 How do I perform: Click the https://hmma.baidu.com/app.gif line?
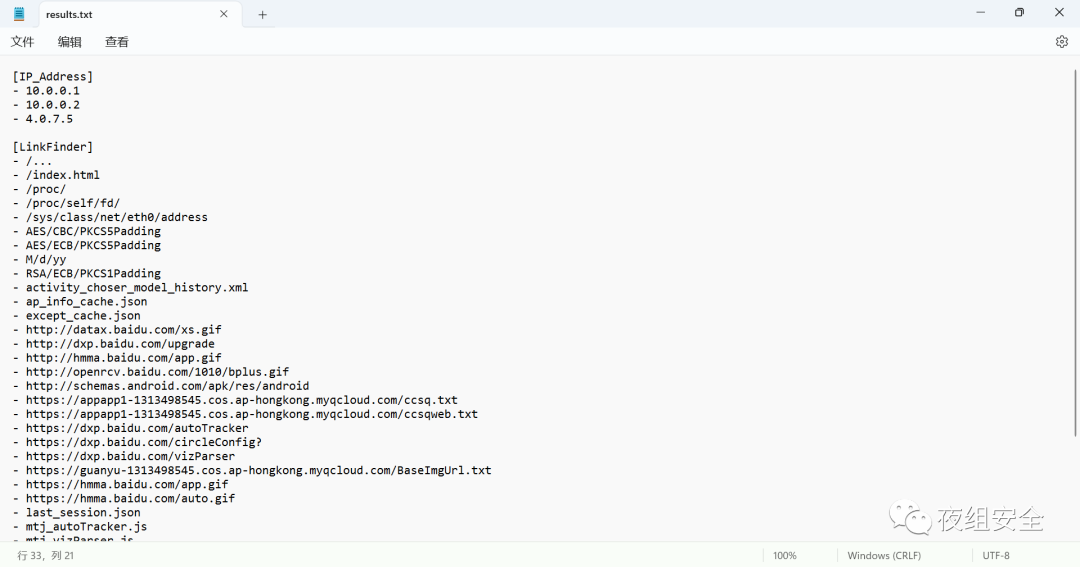point(121,484)
